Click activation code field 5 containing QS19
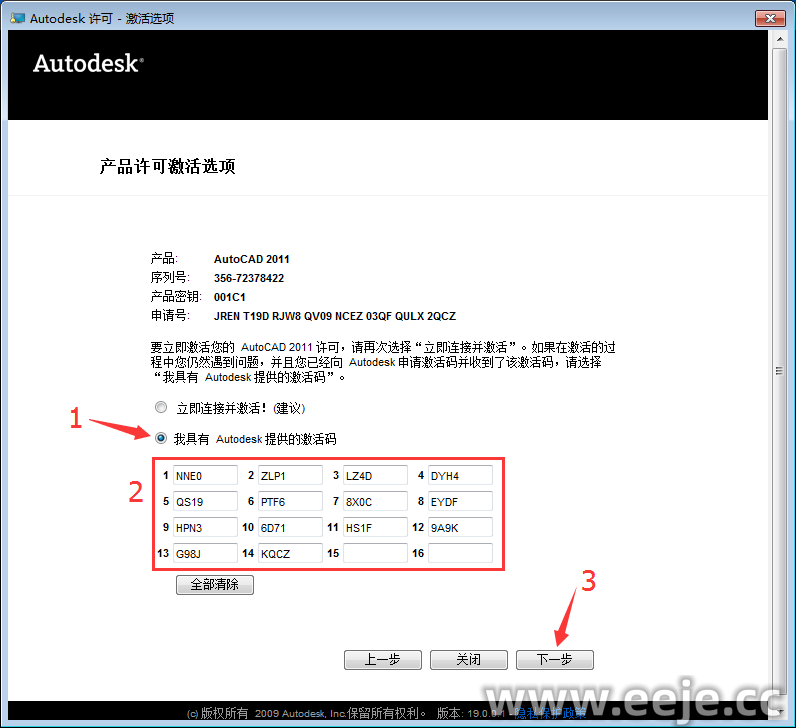Viewport: 796px width, 728px height. coord(205,501)
